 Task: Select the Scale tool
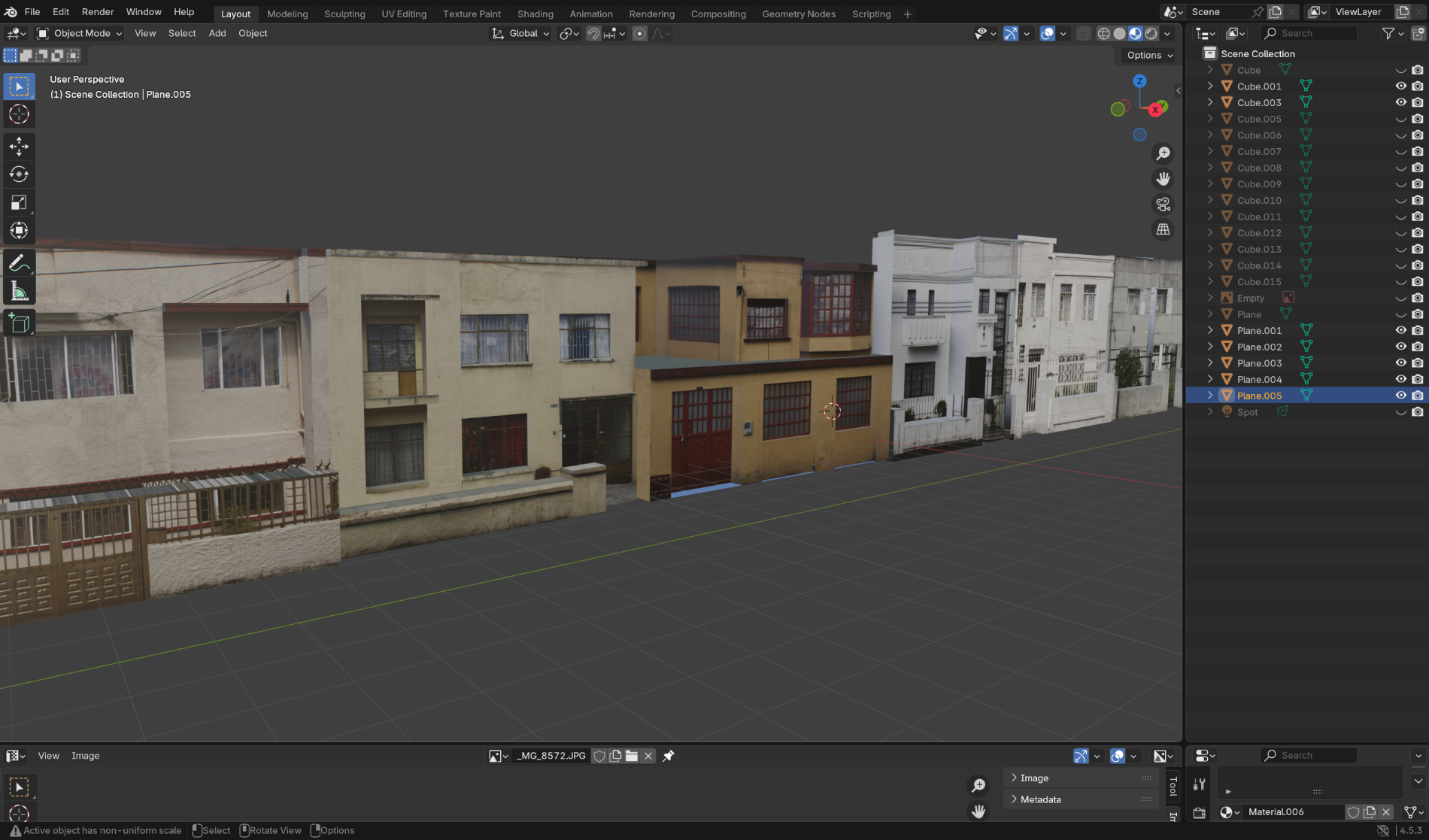click(19, 202)
